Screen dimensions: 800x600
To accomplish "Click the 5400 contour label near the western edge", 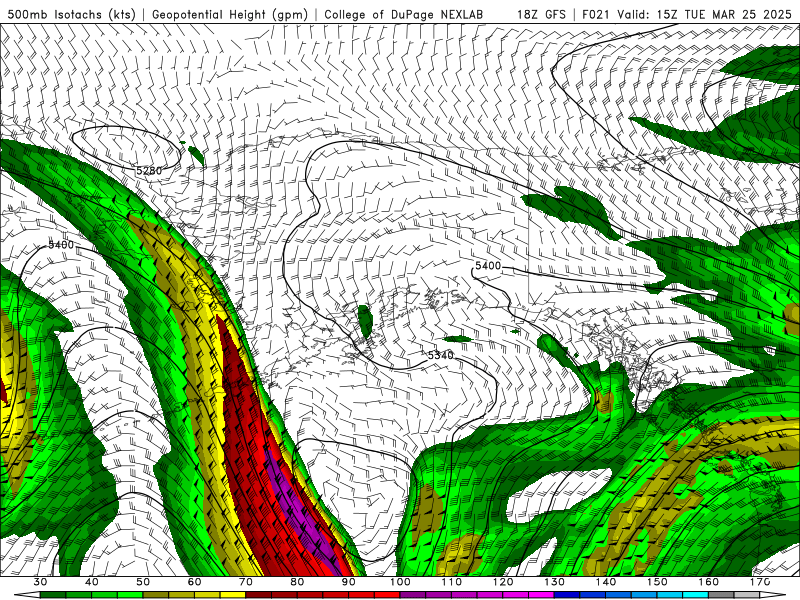I will tap(61, 244).
